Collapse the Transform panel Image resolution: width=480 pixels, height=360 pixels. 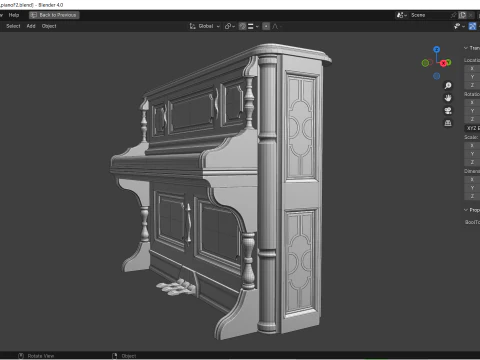[466, 48]
